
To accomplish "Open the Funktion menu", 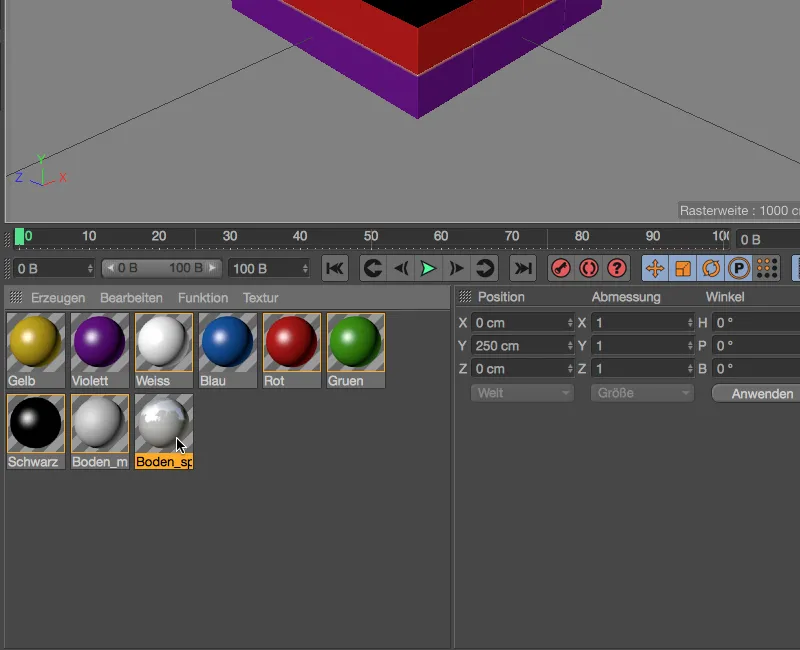I will pos(203,298).
